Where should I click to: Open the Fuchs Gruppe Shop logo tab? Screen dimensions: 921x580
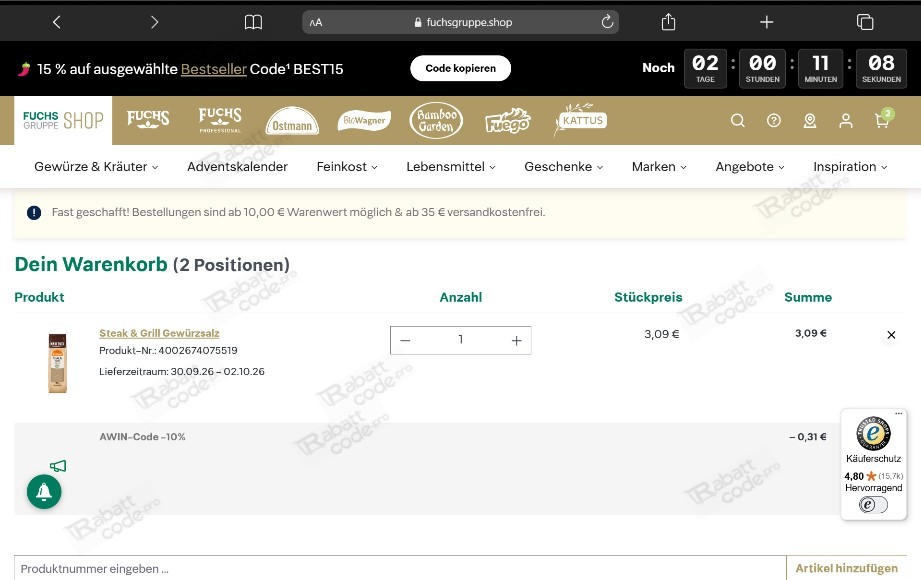pos(63,120)
